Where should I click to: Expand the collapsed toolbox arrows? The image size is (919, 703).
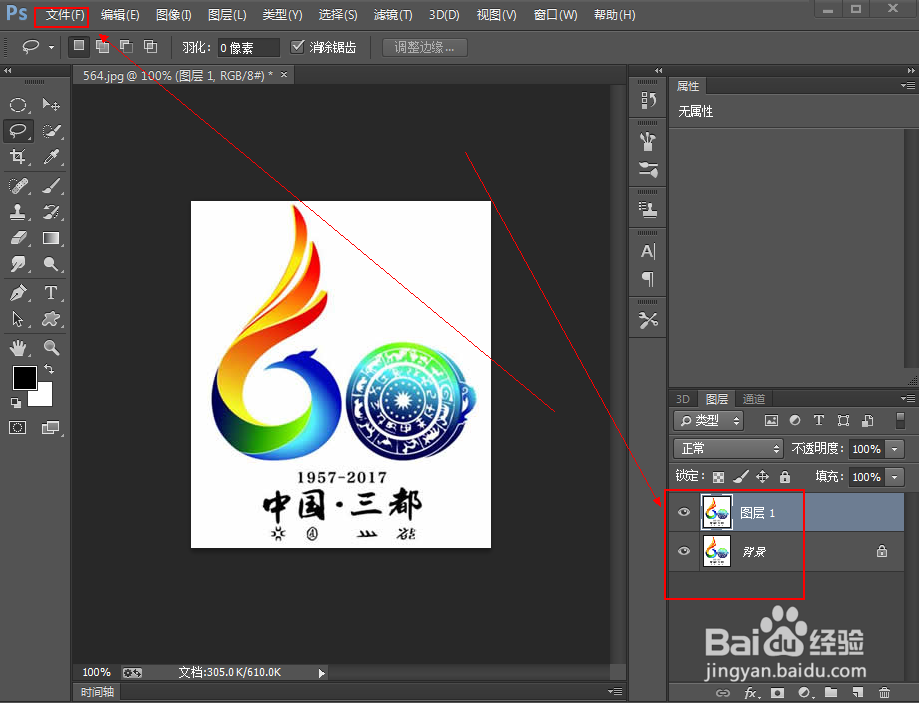[8, 71]
